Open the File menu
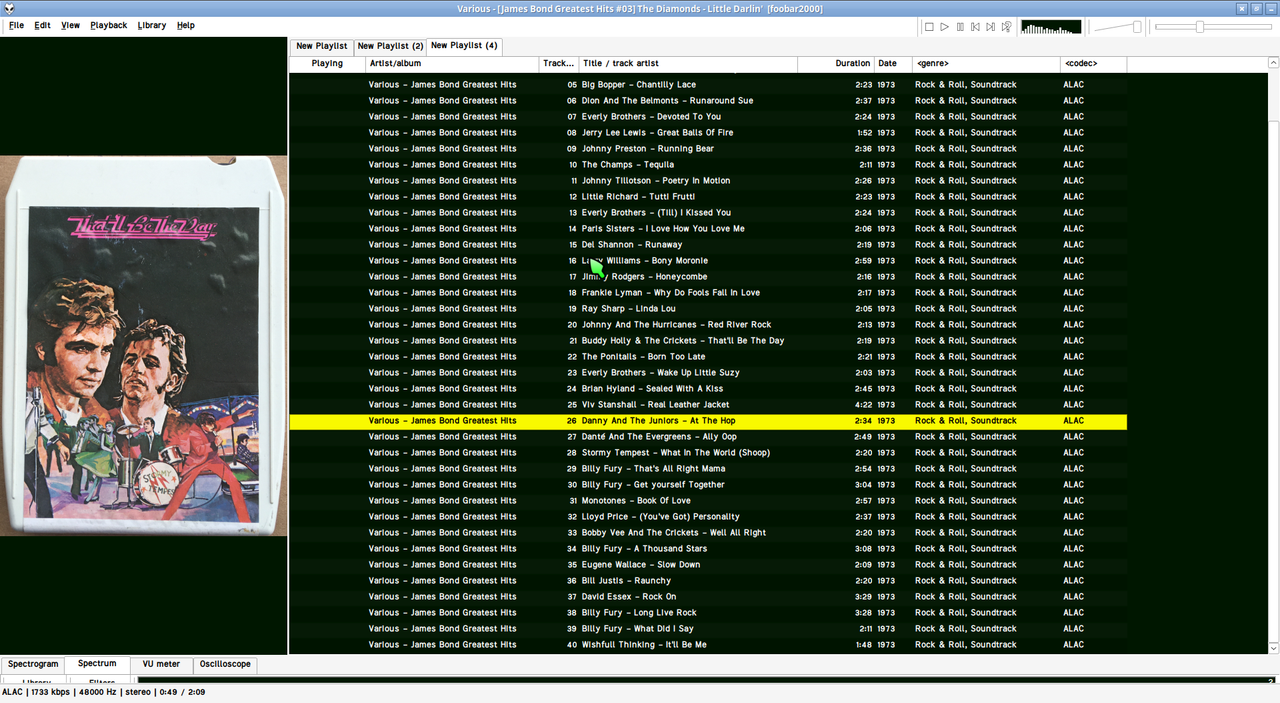 tap(17, 25)
